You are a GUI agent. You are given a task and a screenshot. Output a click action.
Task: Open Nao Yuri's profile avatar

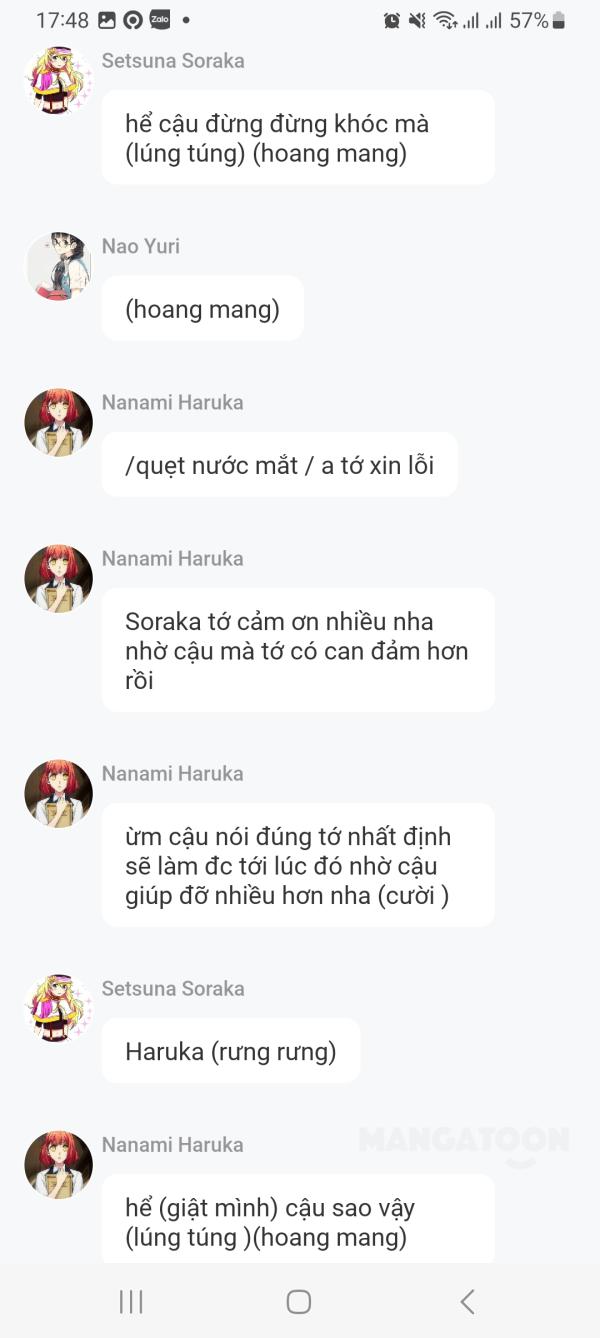pyautogui.click(x=58, y=267)
